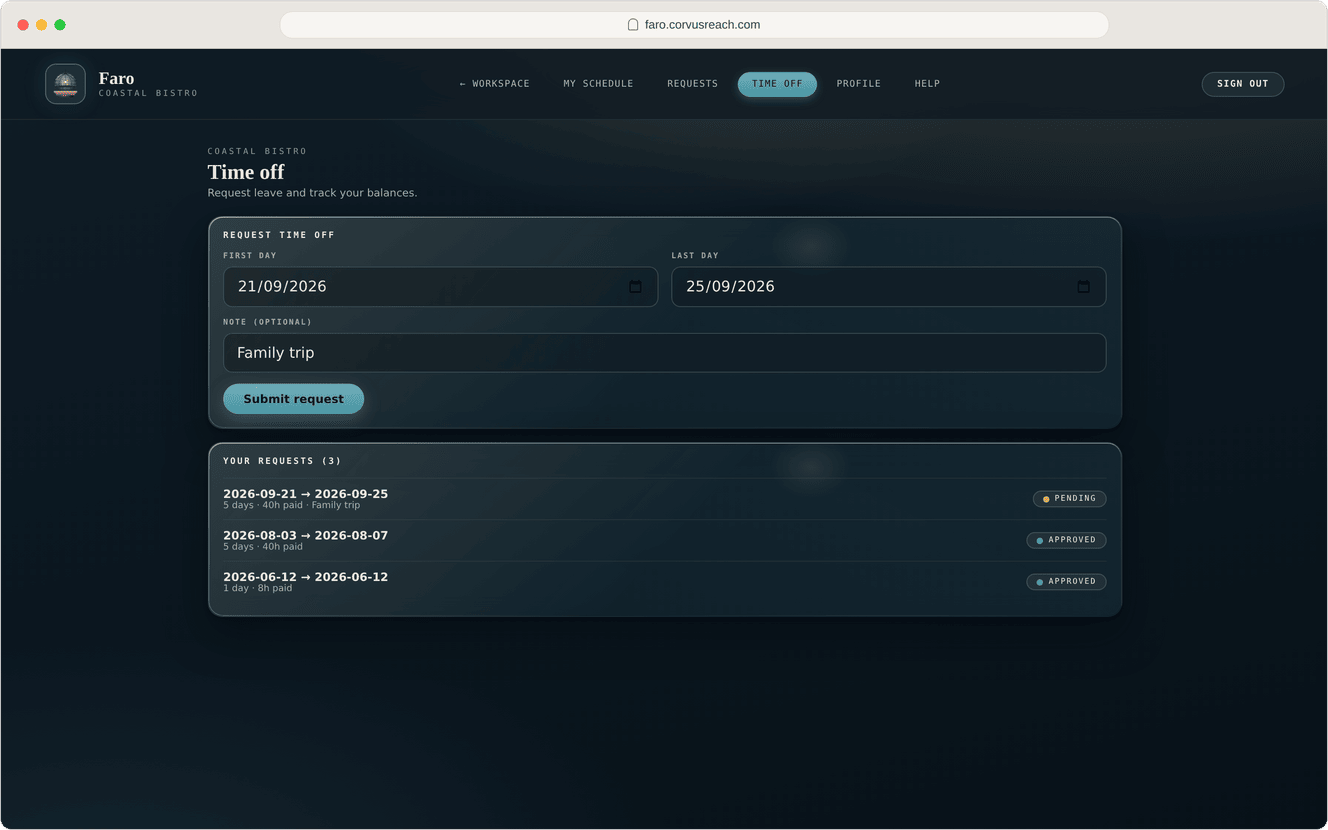Submit the time off request
The height and width of the screenshot is (830, 1328).
[x=294, y=399]
